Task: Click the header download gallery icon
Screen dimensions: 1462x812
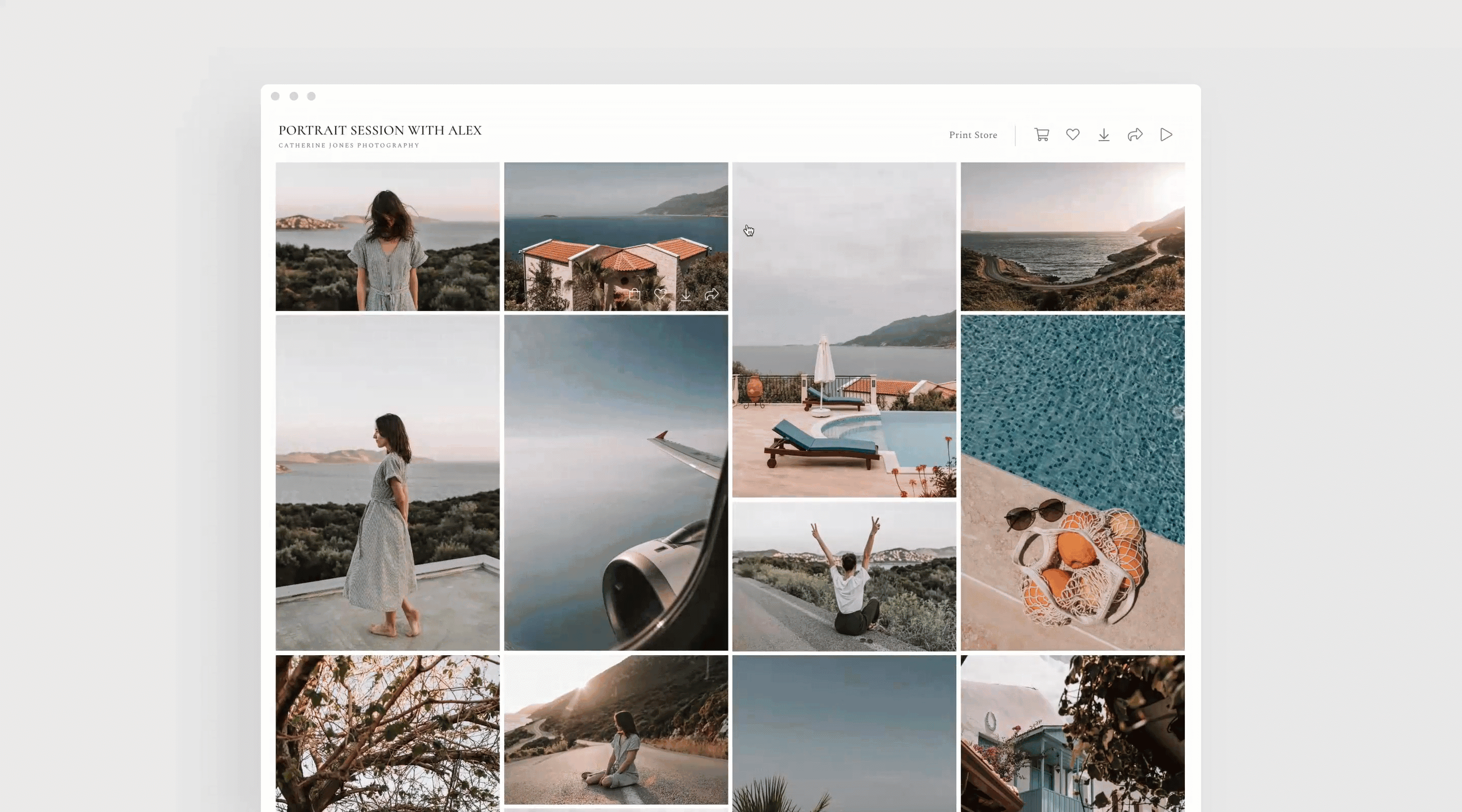Action: tap(1104, 134)
